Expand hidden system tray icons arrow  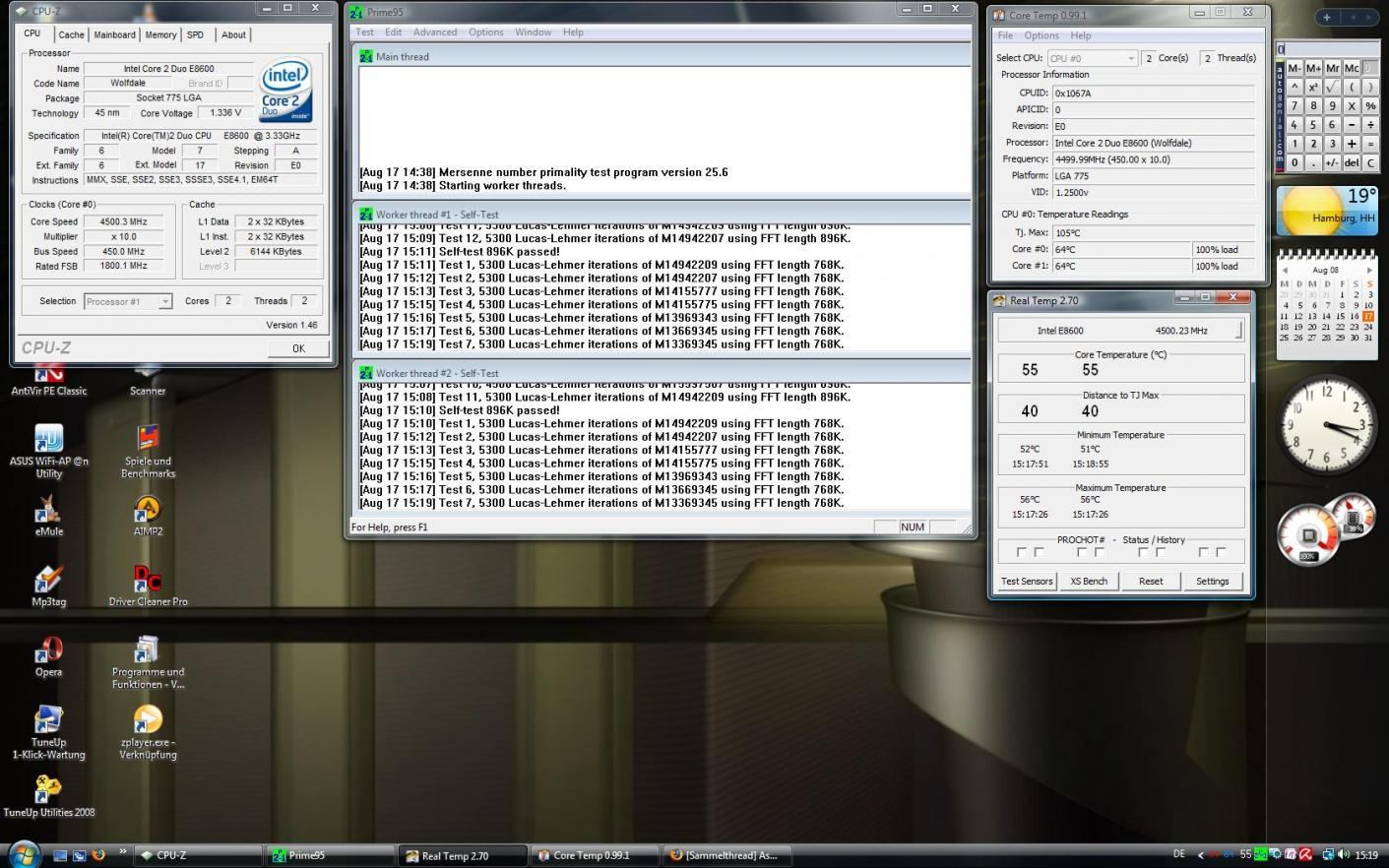(1200, 855)
